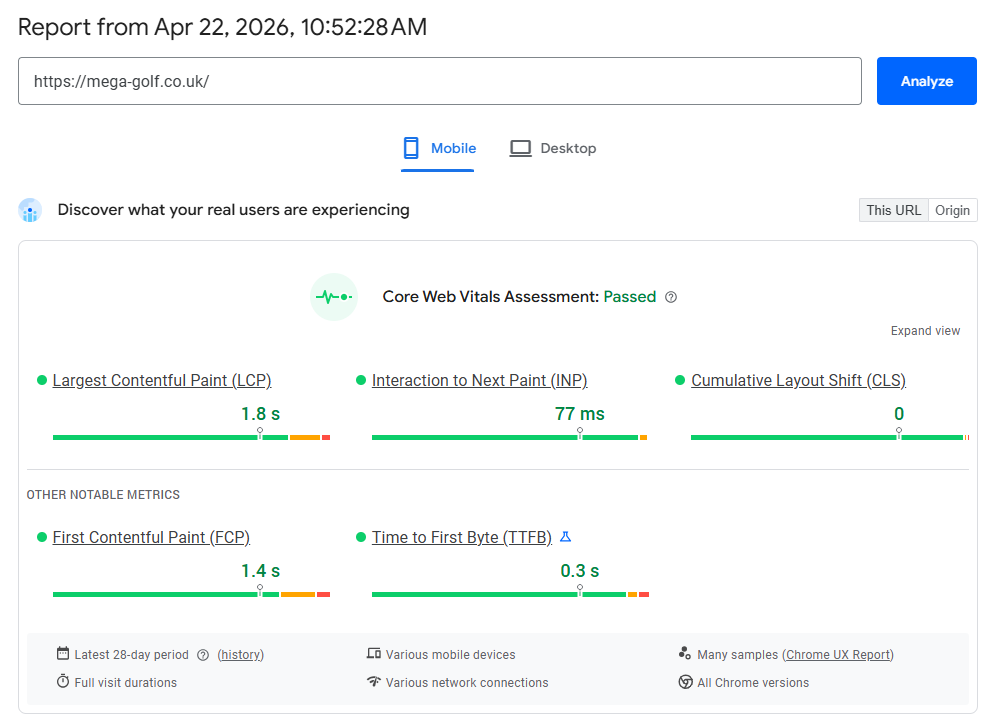Viewport: 998px width, 724px height.
Task: Click inside the URL input field
Action: (440, 81)
